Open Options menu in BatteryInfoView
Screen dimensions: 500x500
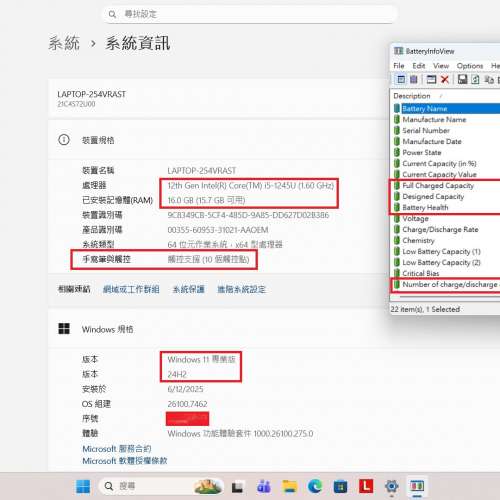[470, 66]
